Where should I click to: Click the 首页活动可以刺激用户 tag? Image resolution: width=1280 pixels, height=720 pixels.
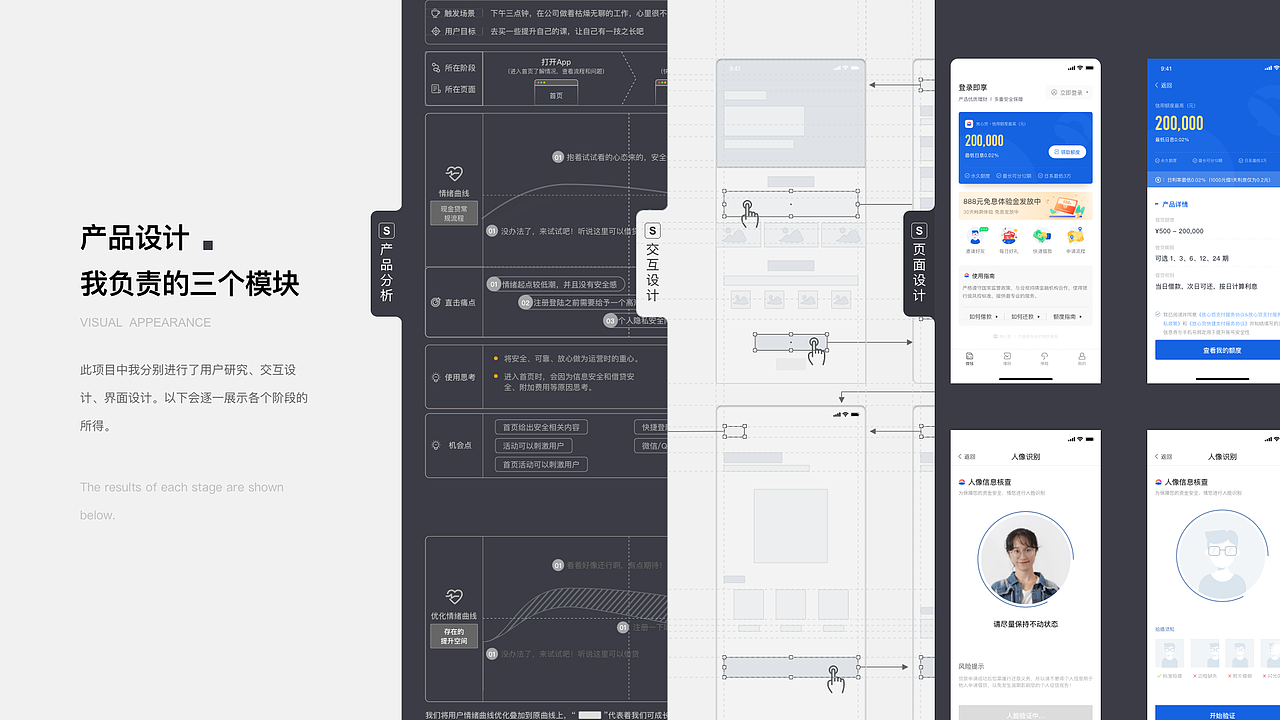(541, 465)
